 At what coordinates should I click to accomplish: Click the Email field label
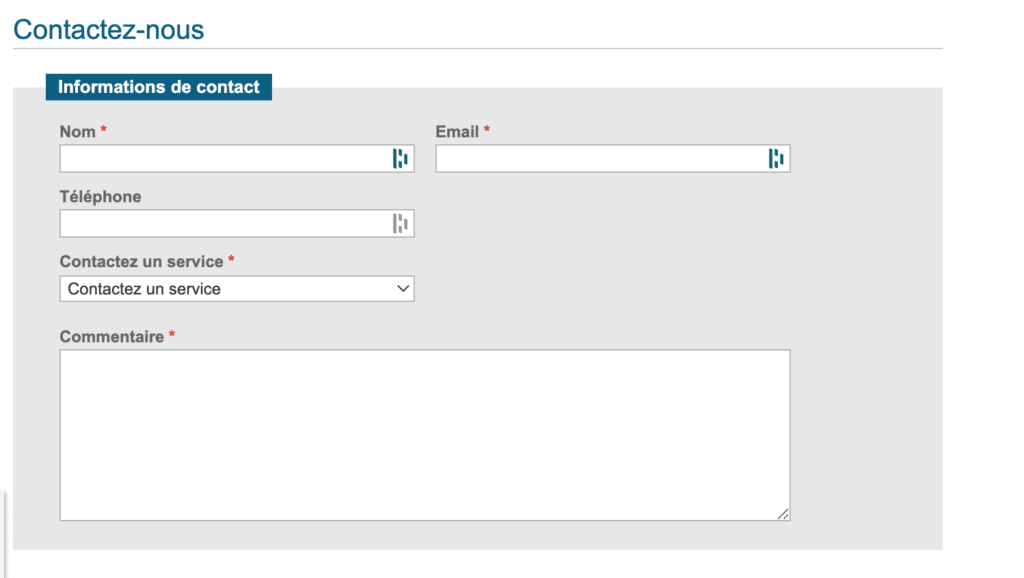point(457,132)
